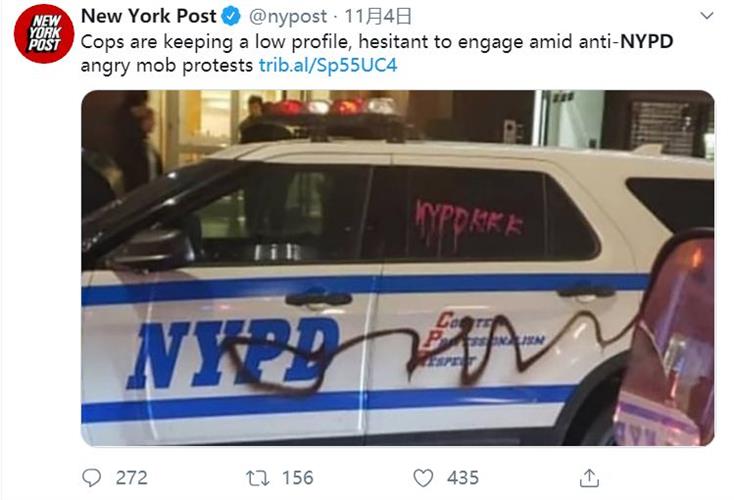Click the 'angry mob protests' tweet text
Image resolution: width=734 pixels, height=500 pixels.
point(167,66)
